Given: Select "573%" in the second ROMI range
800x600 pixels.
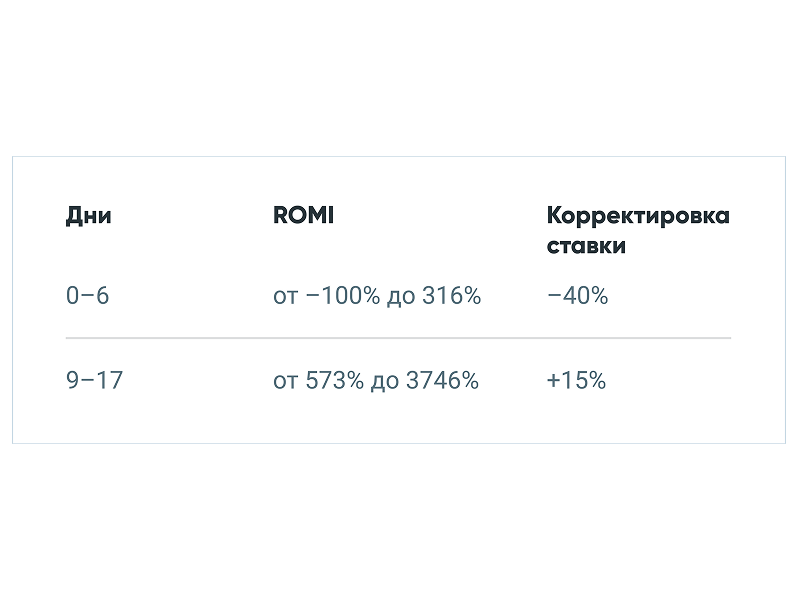Looking at the screenshot, I should click(x=333, y=381).
